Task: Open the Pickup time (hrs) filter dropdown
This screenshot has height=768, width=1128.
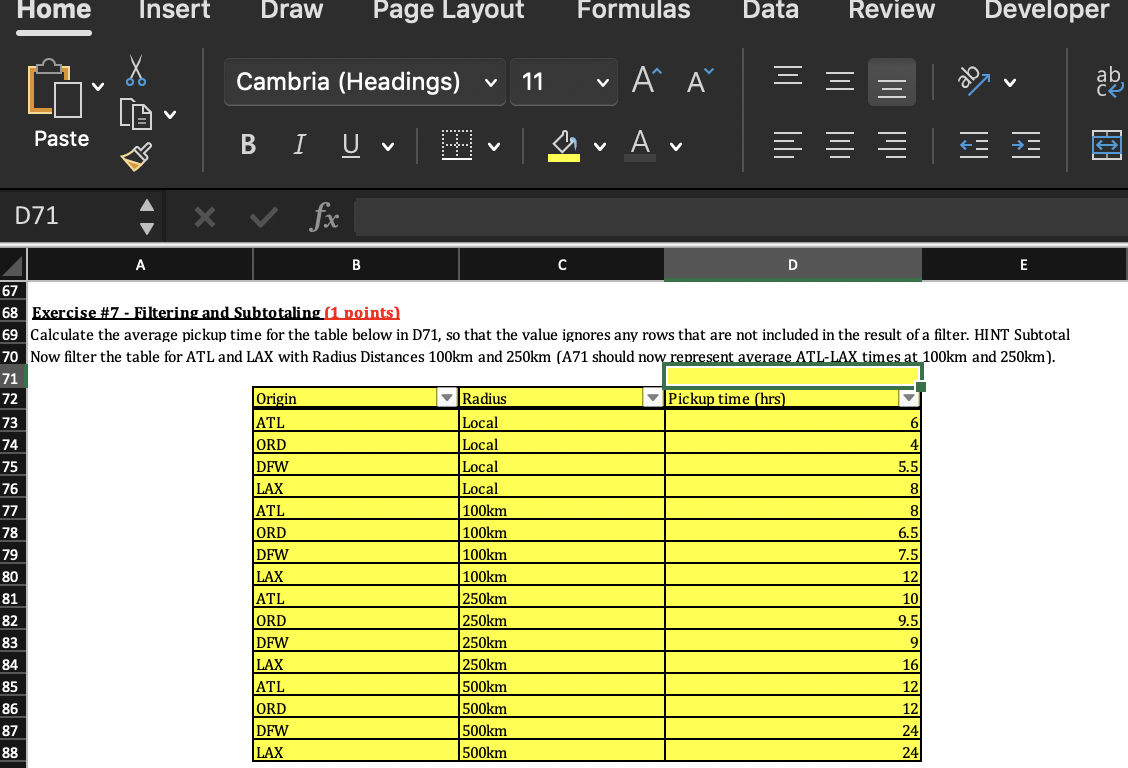Action: (x=909, y=397)
